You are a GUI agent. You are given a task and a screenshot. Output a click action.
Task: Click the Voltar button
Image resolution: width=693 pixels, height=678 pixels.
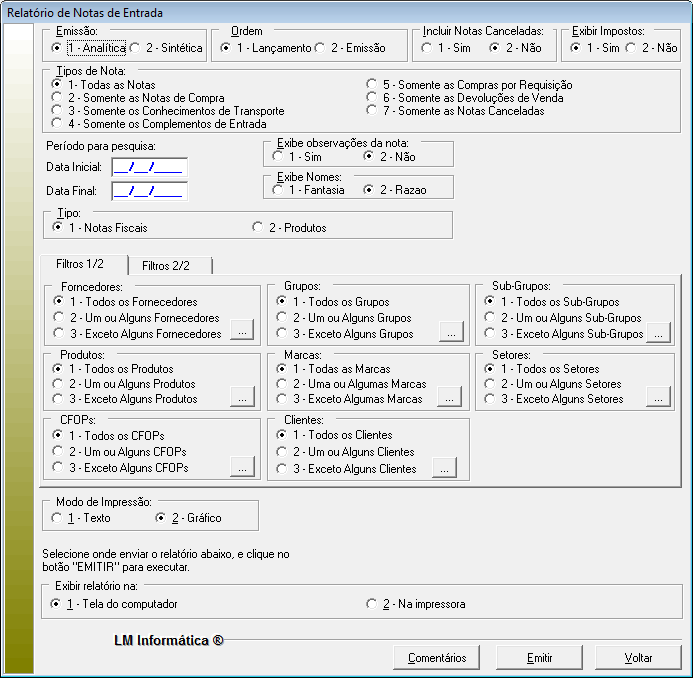point(638,658)
